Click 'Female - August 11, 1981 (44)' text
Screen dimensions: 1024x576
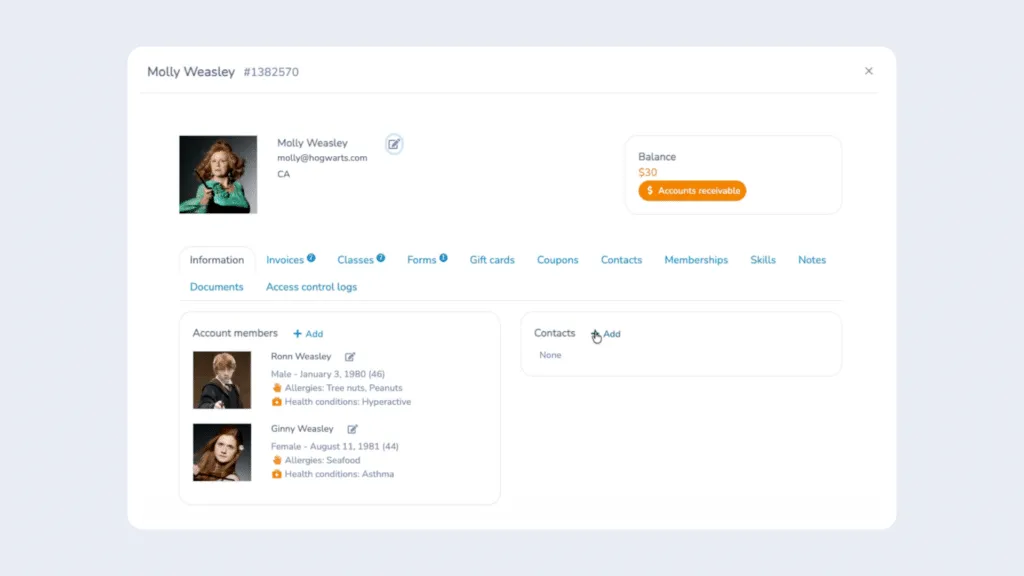point(335,447)
